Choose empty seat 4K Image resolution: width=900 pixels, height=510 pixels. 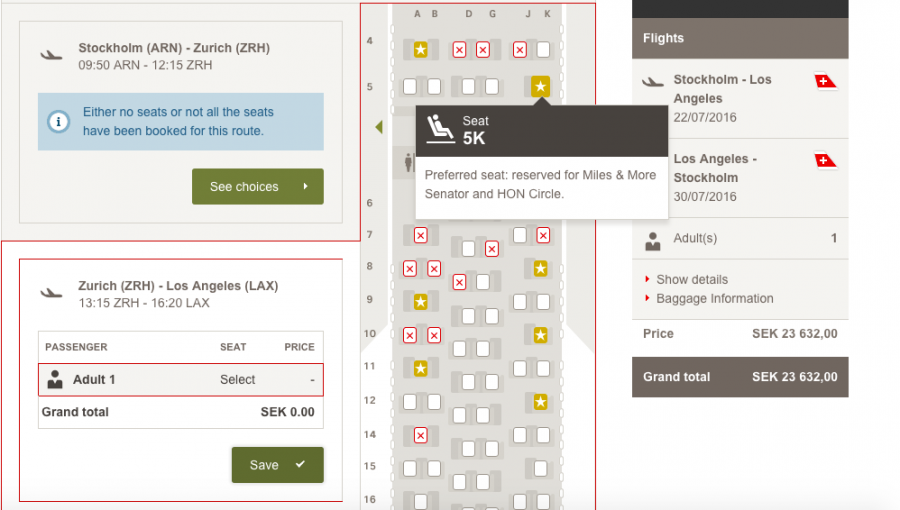[x=543, y=49]
